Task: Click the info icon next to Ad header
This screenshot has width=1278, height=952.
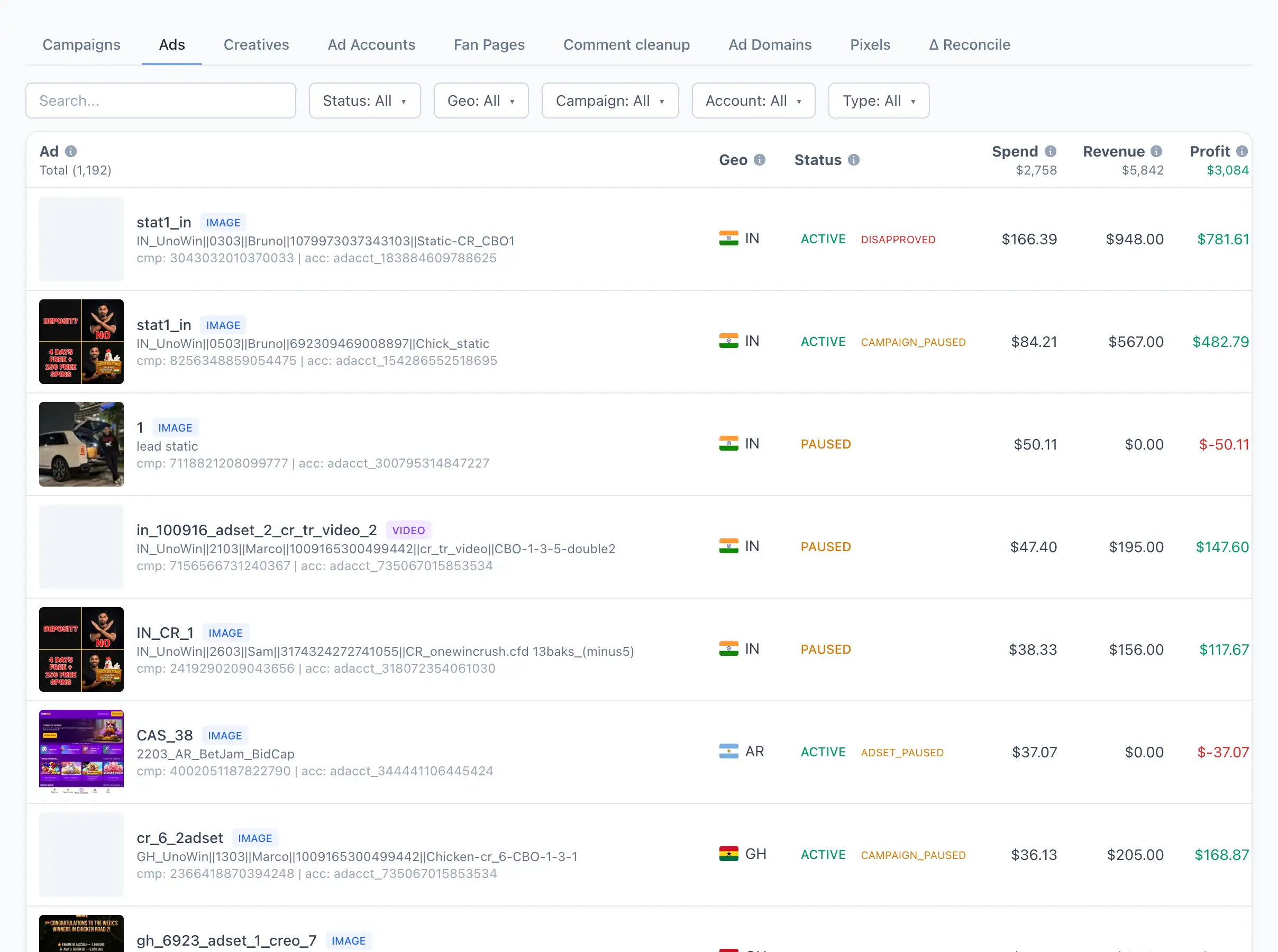Action: [71, 152]
